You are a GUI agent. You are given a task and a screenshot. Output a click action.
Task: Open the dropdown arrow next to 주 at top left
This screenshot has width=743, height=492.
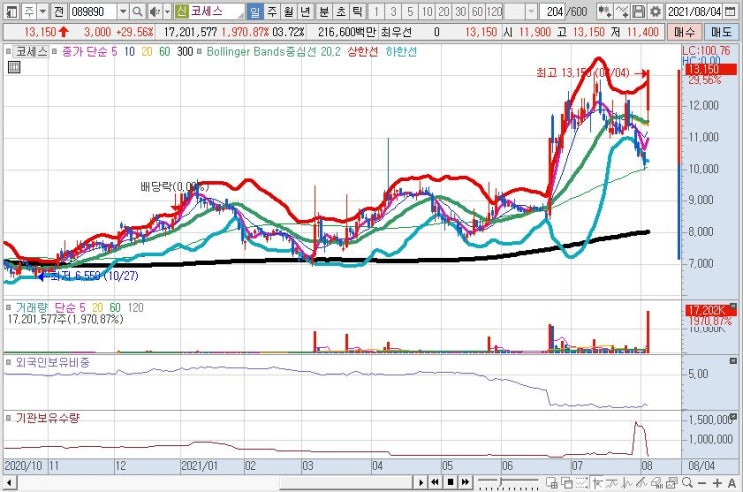(43, 11)
